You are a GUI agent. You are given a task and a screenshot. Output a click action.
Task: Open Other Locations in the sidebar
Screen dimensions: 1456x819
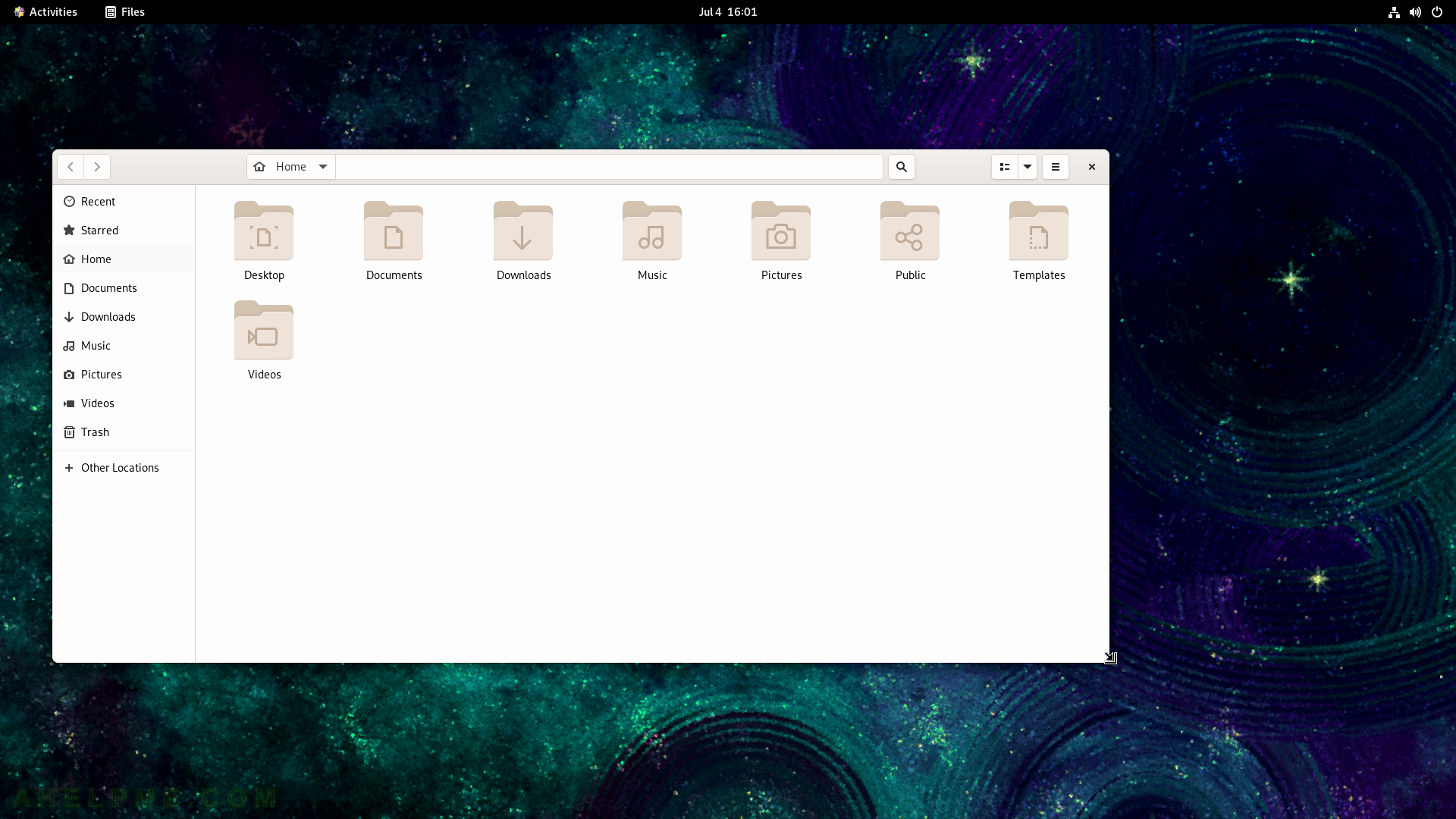point(124,468)
